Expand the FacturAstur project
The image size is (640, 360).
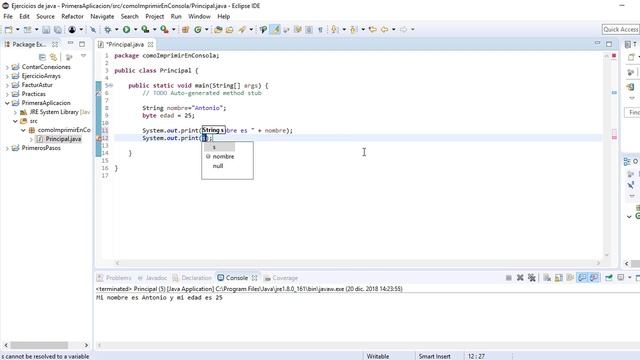7,85
